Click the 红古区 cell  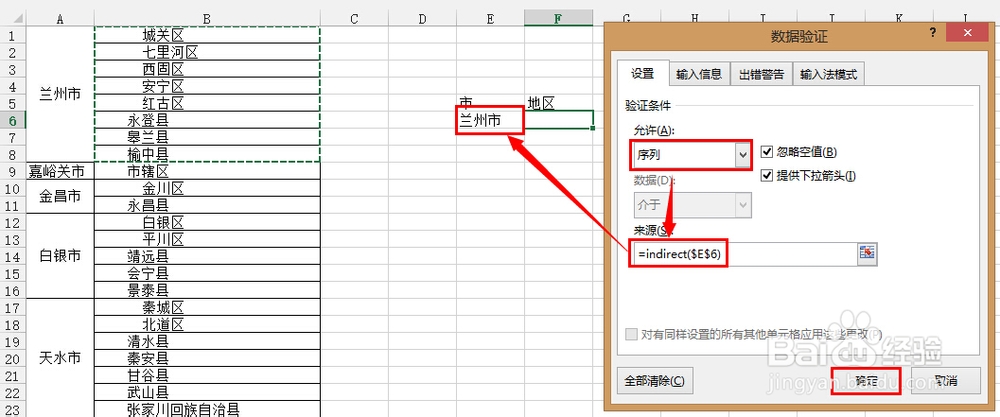[207, 103]
